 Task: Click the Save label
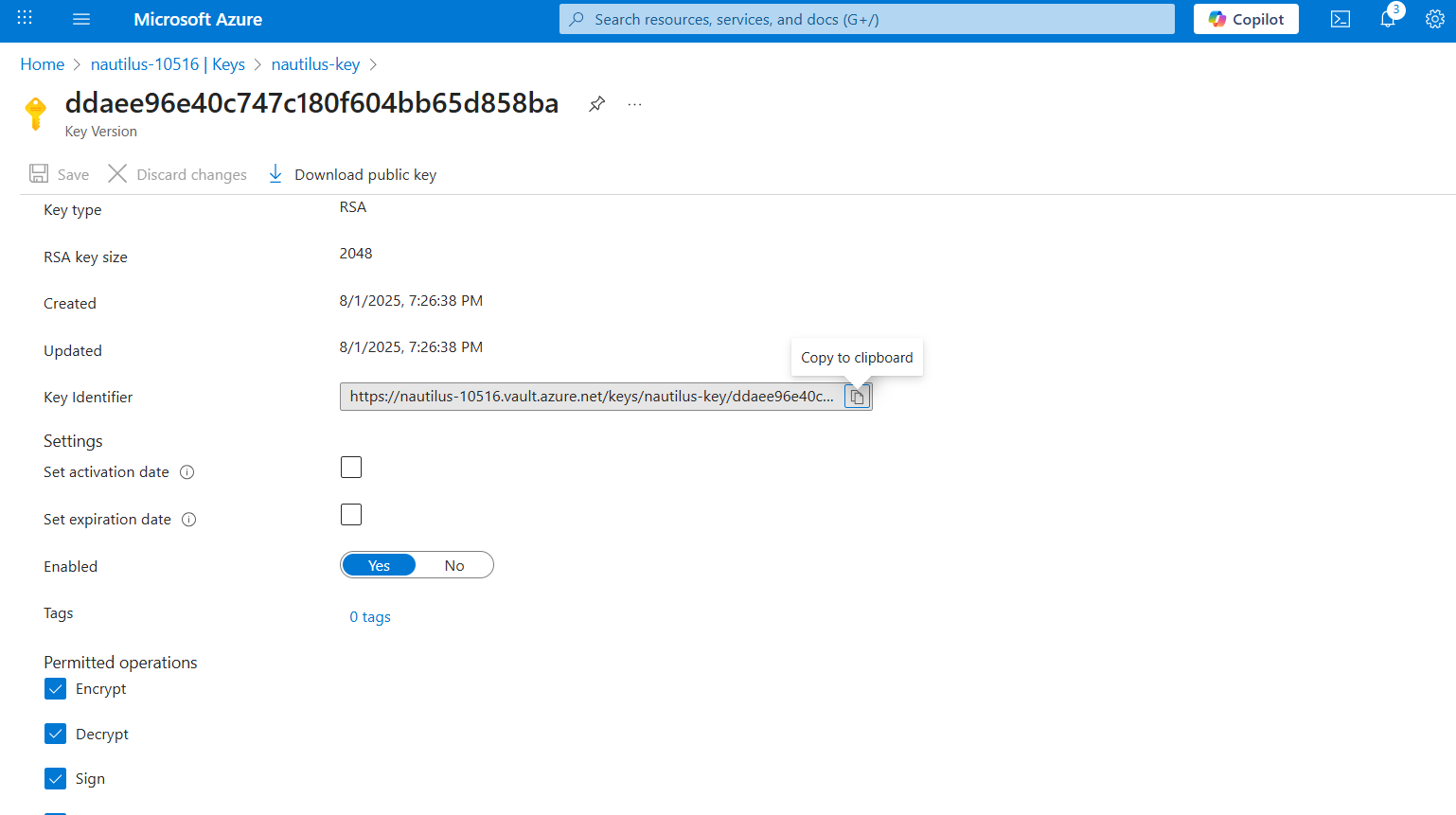tap(73, 174)
